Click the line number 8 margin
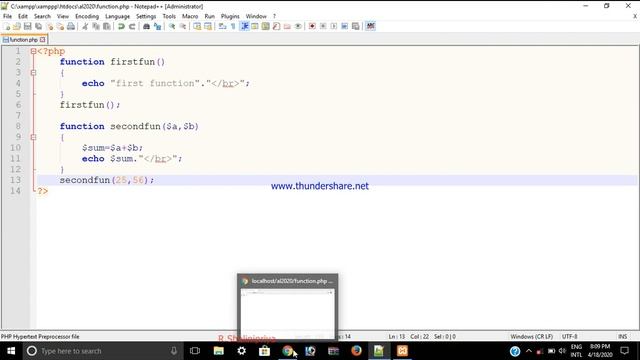The width and height of the screenshot is (640, 360). point(18,127)
